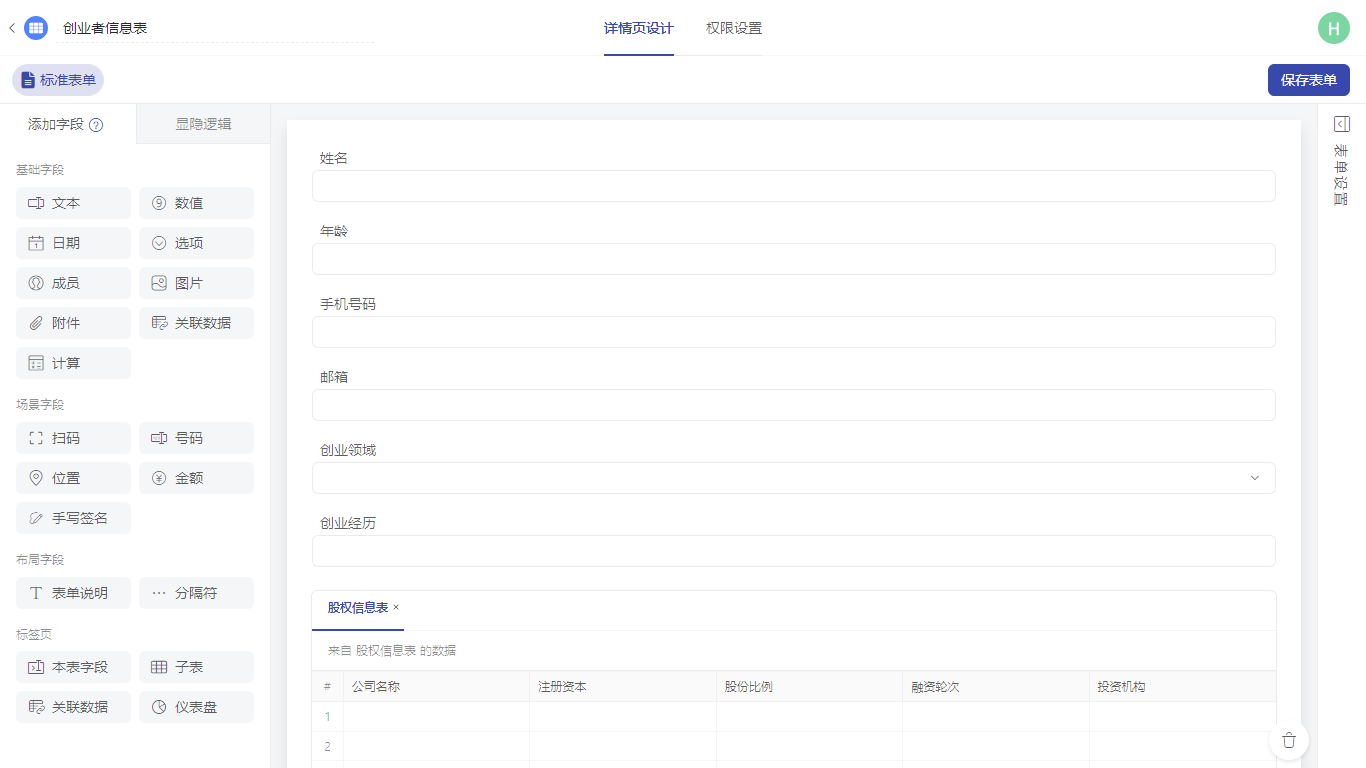1366x768 pixels.
Task: Click the 姓名 input field
Action: [794, 186]
